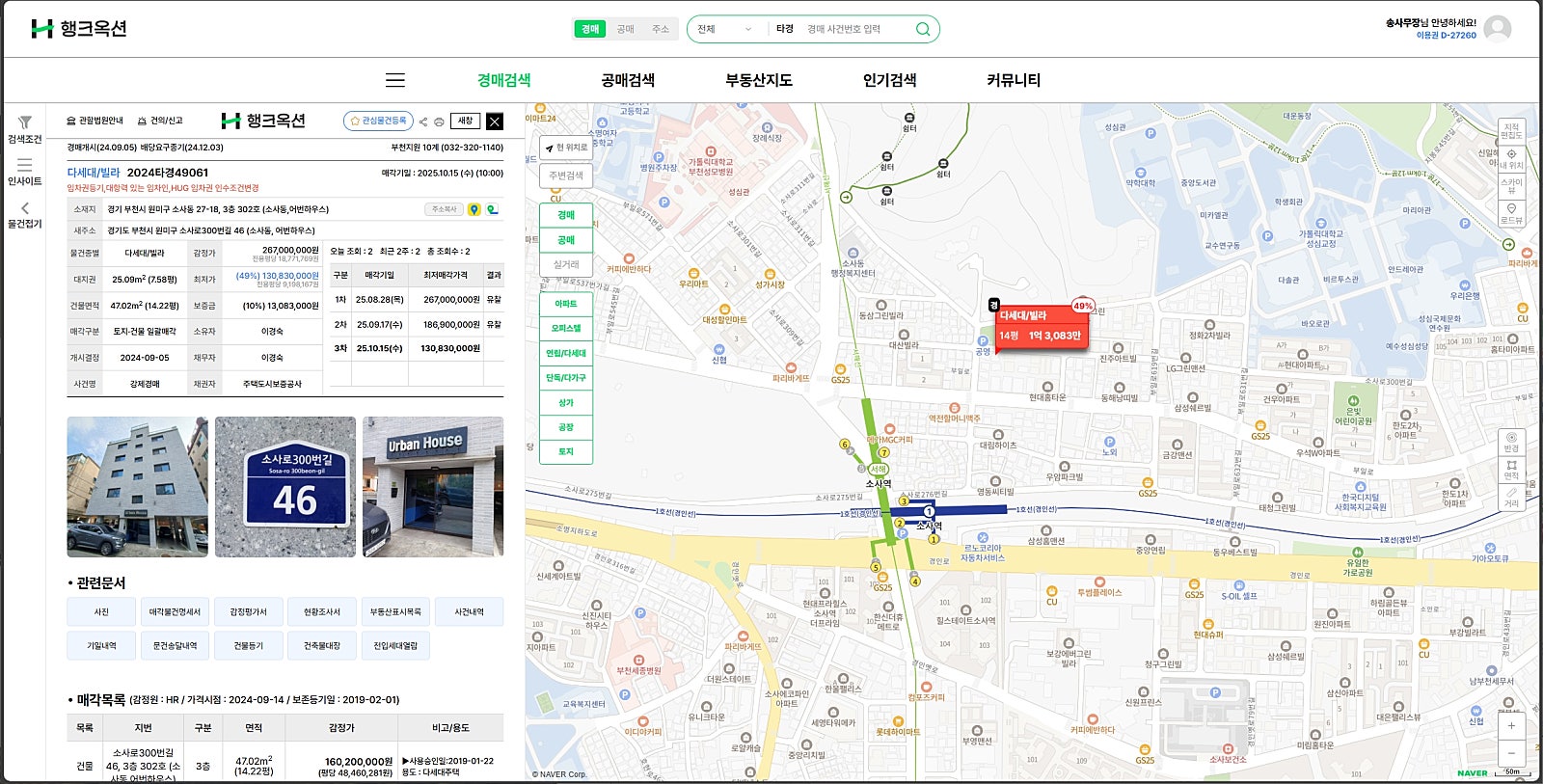Viewport: 1543px width, 784px height.
Task: Click the share icon in listing header
Action: pos(423,122)
